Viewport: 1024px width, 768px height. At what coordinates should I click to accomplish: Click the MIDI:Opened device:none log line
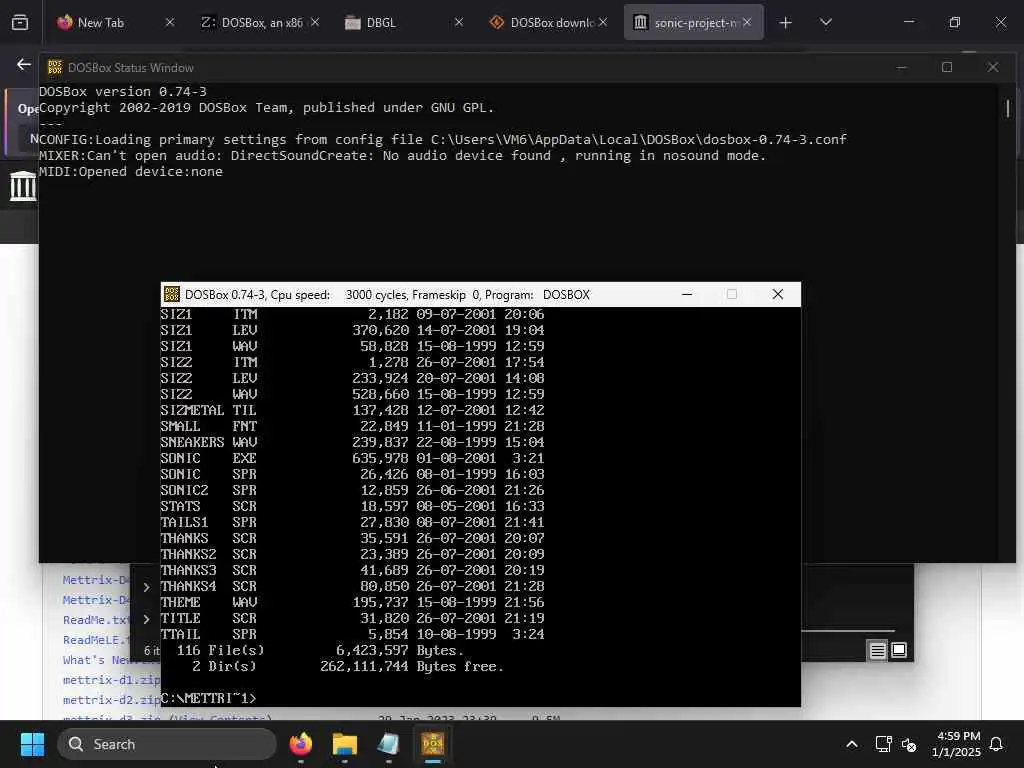[x=131, y=171]
